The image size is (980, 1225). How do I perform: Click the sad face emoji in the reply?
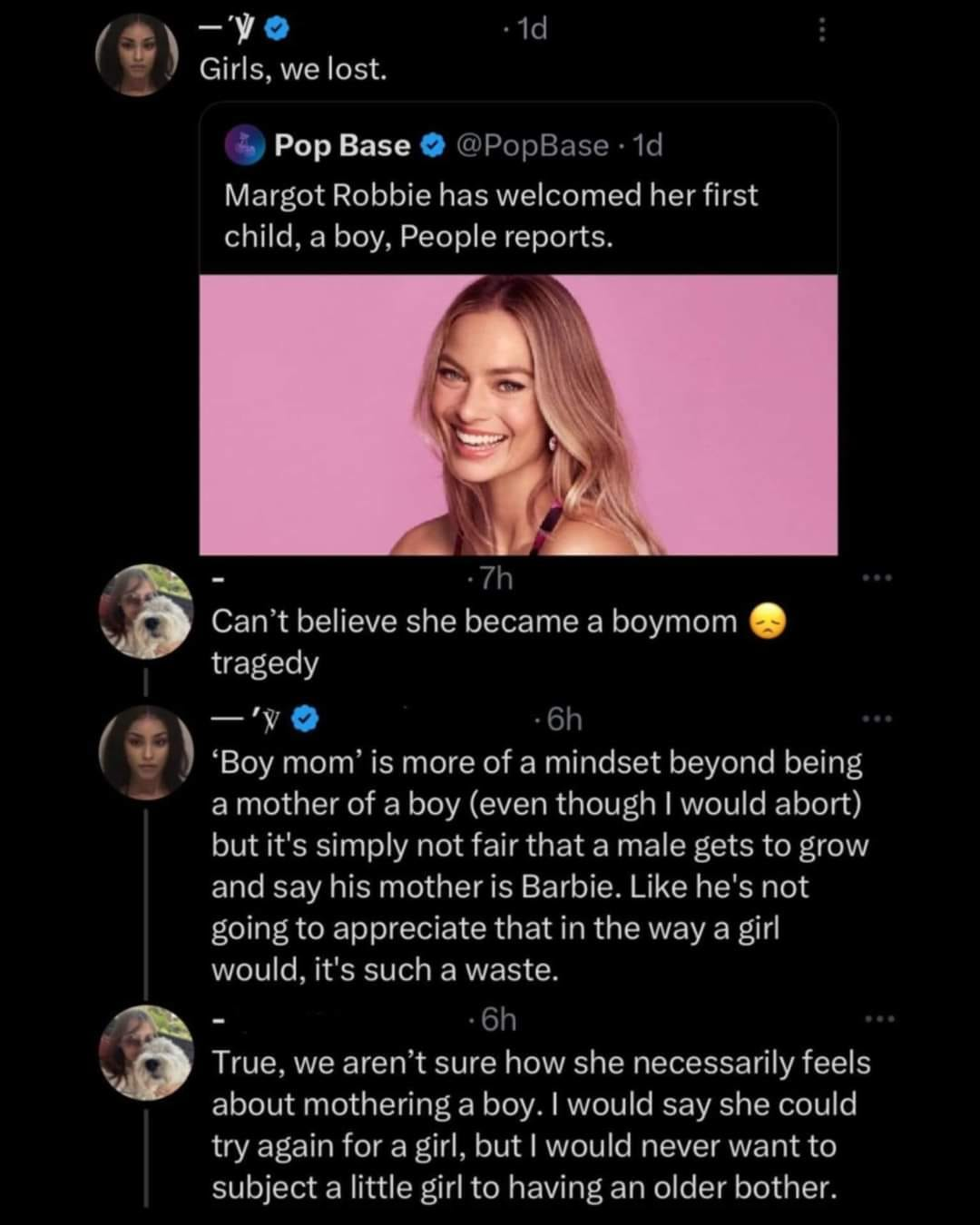point(769,622)
